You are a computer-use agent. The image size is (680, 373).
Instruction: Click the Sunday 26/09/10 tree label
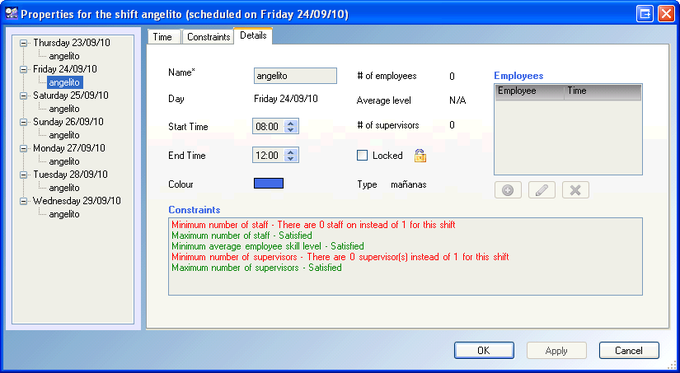[68, 122]
